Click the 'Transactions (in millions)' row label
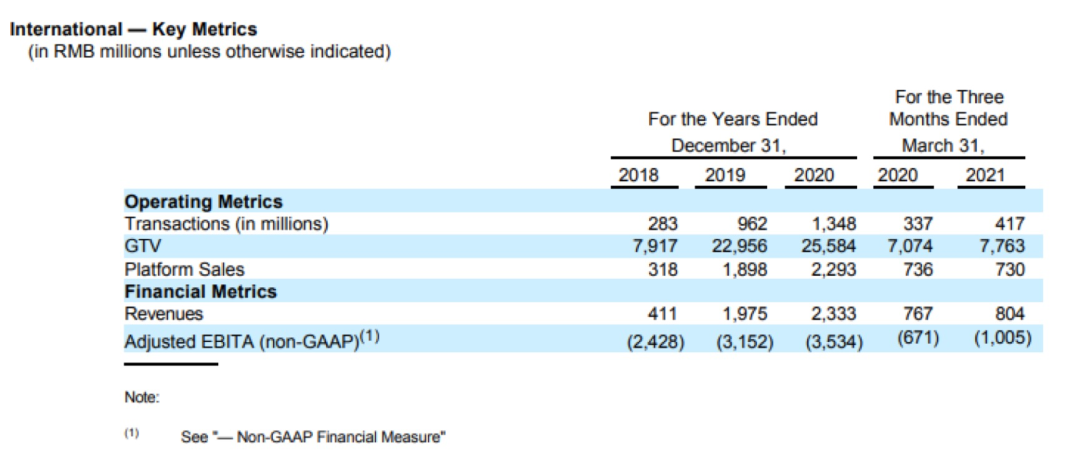 tap(226, 224)
